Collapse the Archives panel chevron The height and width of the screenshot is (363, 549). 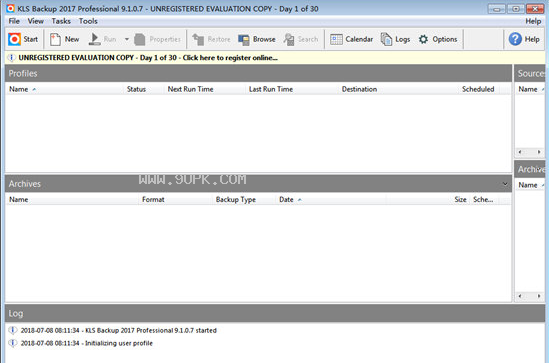click(505, 184)
